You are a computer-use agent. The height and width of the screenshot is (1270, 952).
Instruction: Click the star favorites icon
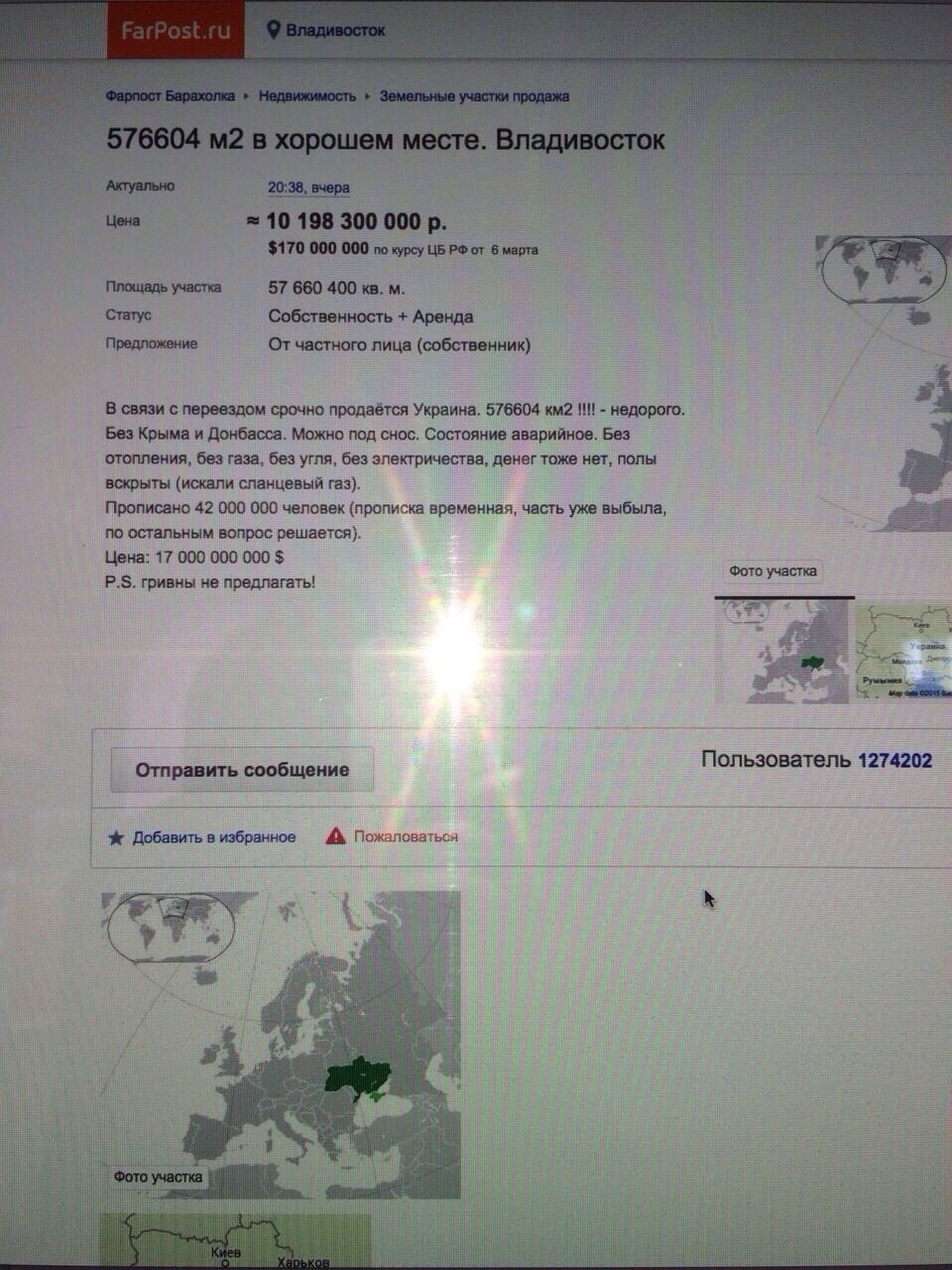116,837
